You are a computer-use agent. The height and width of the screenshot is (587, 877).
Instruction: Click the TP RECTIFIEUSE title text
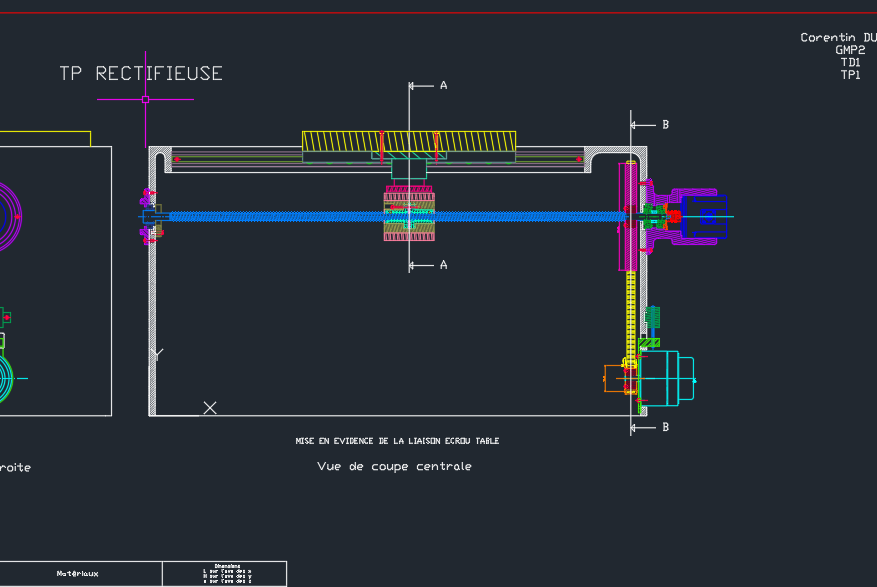pos(141,74)
